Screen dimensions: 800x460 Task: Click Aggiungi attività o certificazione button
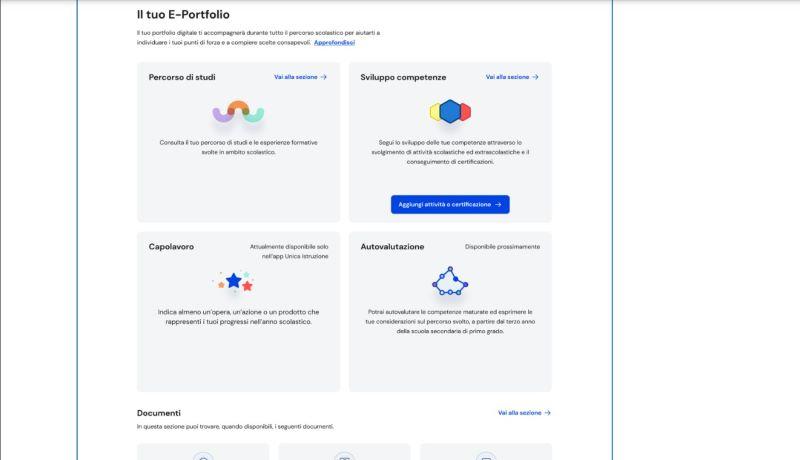coord(450,205)
